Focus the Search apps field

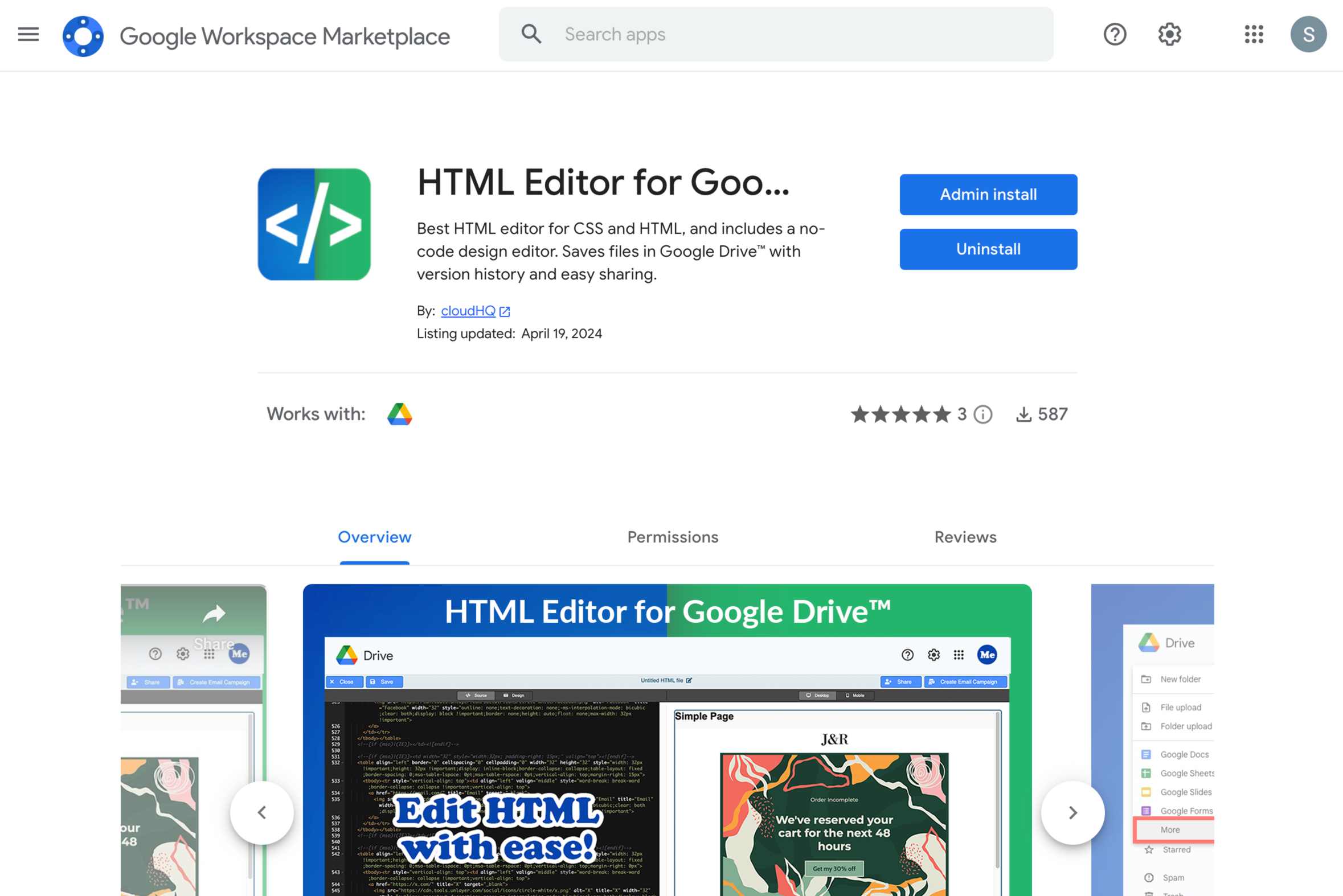(776, 34)
